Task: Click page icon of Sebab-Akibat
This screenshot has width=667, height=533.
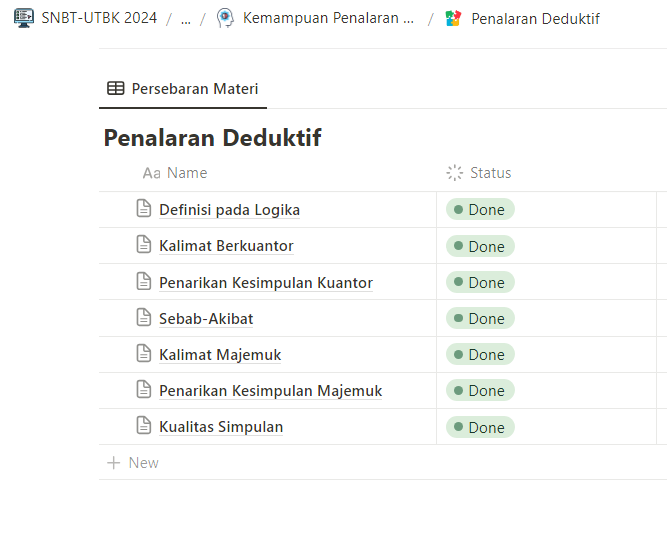Action: click(144, 317)
